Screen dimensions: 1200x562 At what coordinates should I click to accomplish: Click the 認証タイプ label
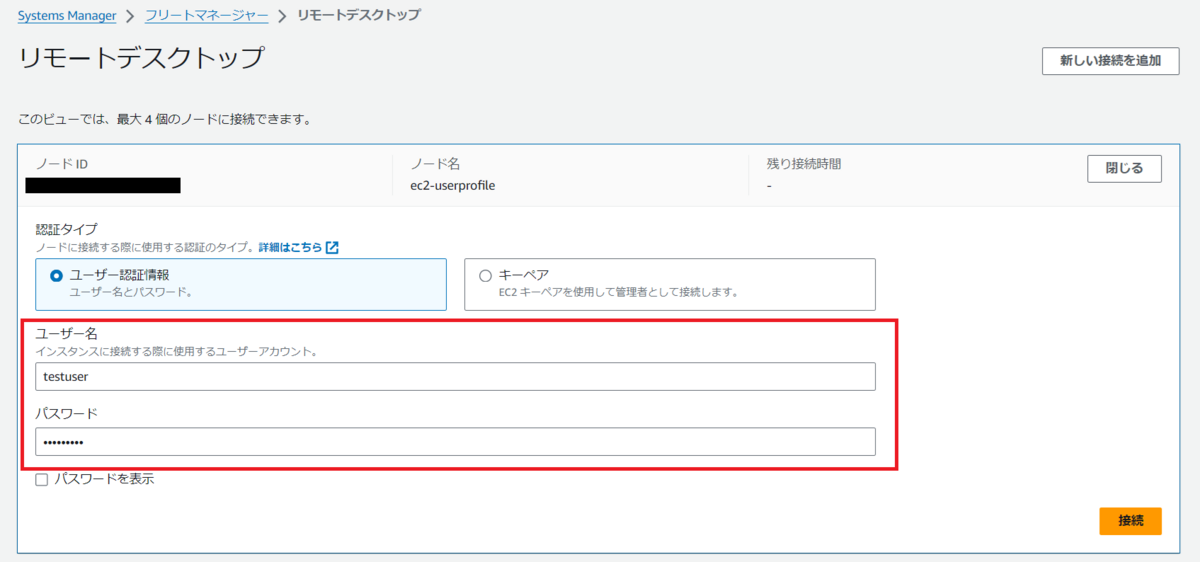pyautogui.click(x=67, y=229)
